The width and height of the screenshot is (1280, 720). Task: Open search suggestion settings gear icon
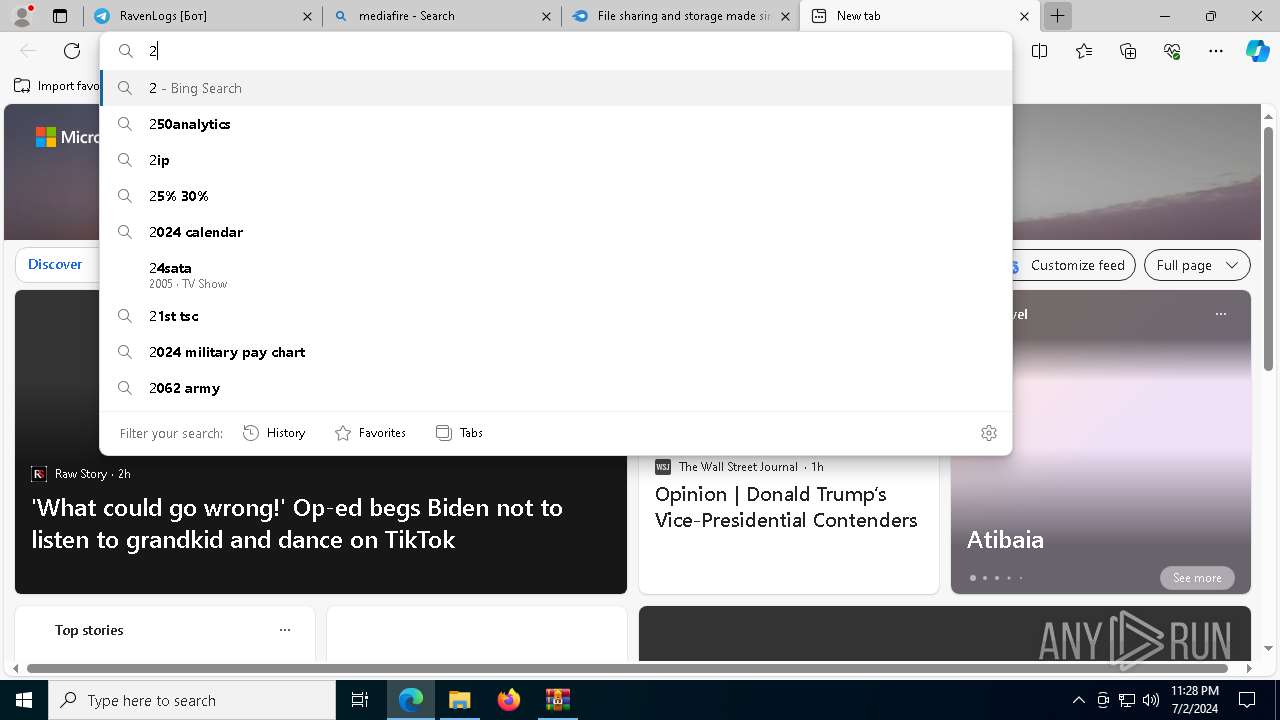point(989,433)
